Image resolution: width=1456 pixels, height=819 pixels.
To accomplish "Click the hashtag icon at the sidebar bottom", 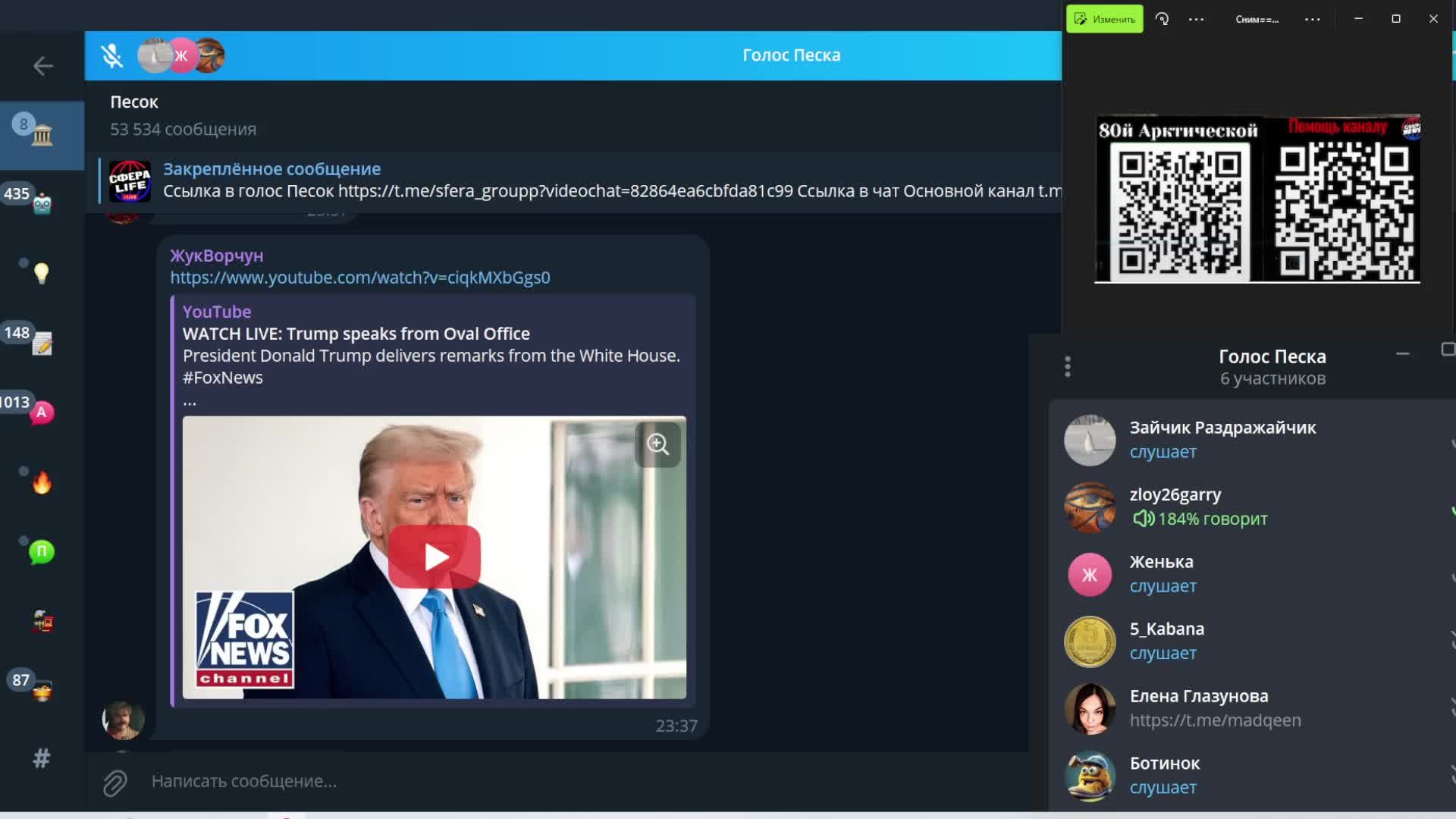I will (x=42, y=758).
